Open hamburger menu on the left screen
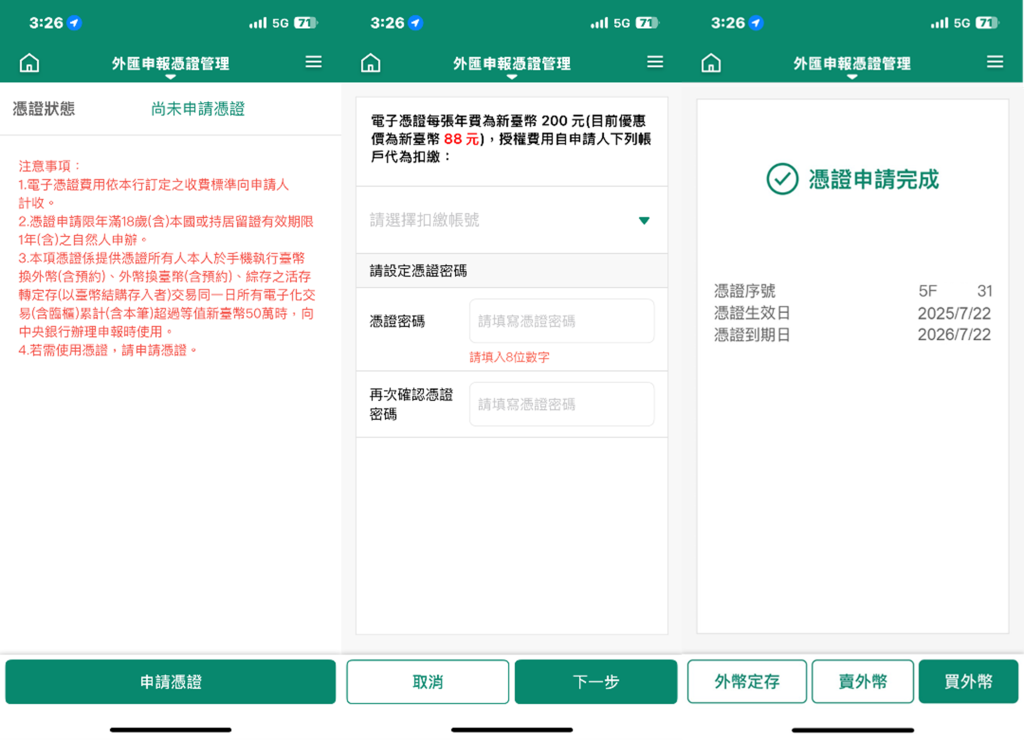Screen dimensions: 1024x740 point(313,62)
